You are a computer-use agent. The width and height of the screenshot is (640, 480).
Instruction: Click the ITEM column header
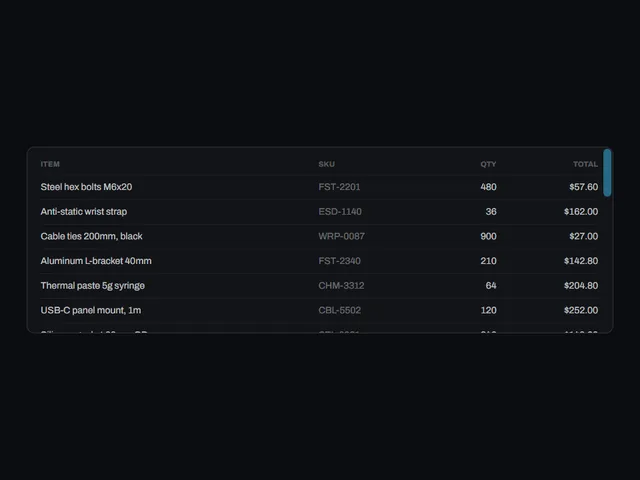coord(50,164)
